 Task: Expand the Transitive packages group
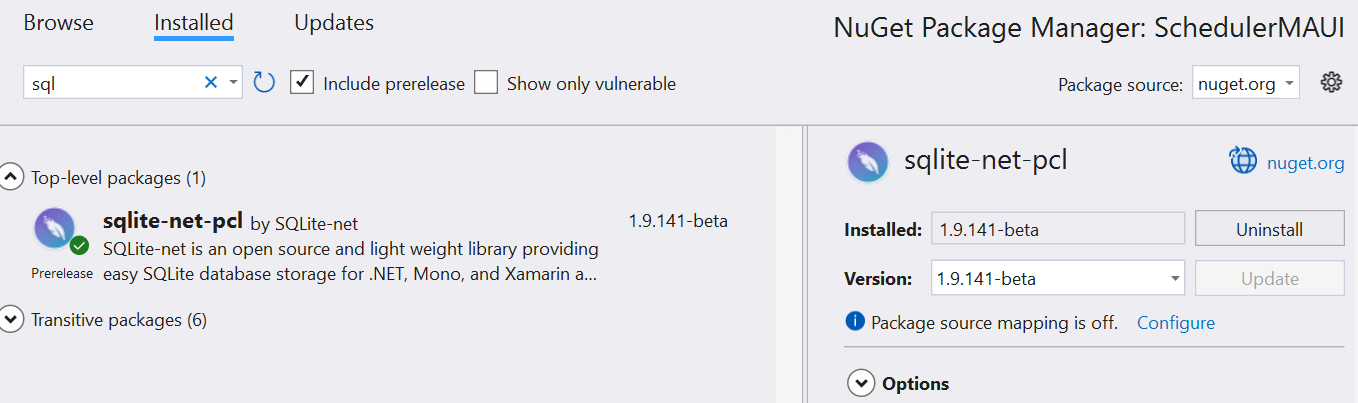pyautogui.click(x=12, y=320)
